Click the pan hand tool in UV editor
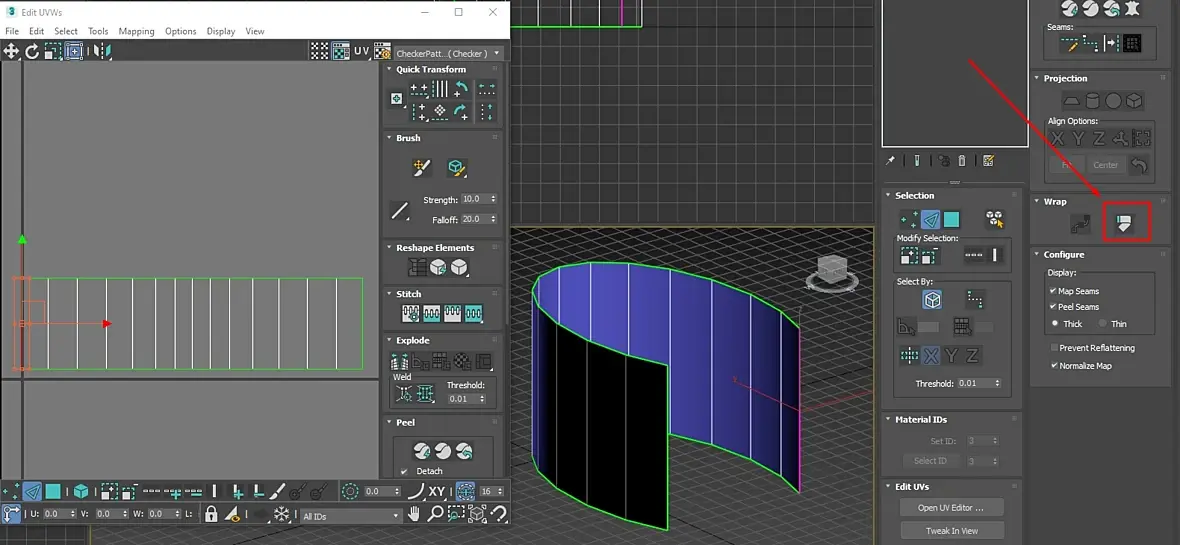Image resolution: width=1180 pixels, height=545 pixels. [414, 515]
